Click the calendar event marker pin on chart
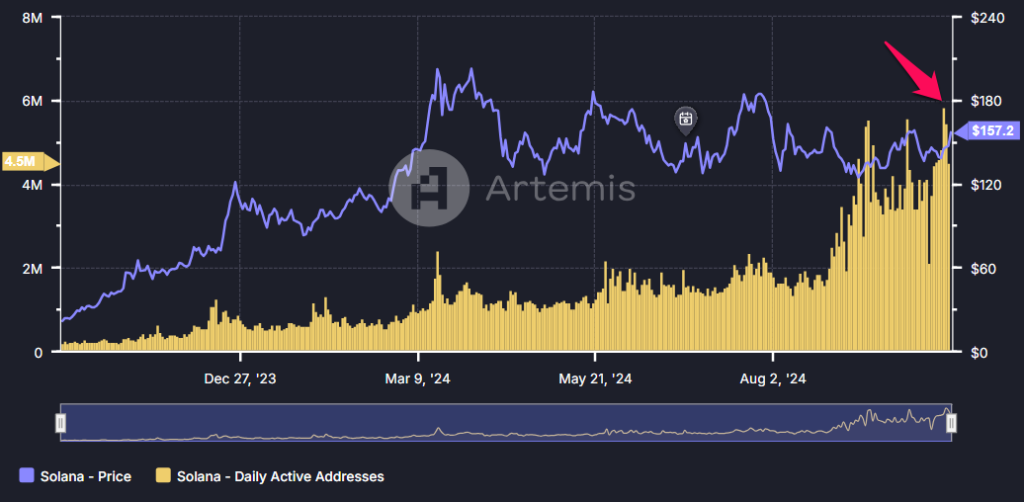This screenshot has height=502, width=1024. [686, 121]
